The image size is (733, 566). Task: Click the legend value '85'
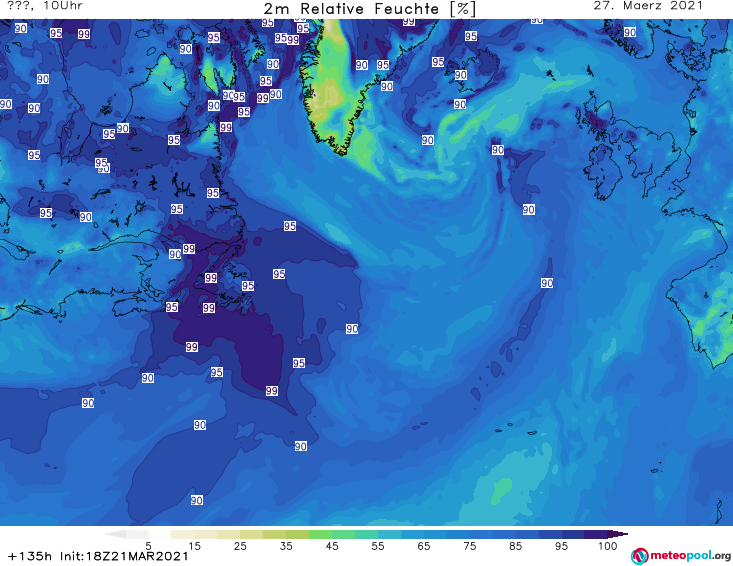pos(515,546)
